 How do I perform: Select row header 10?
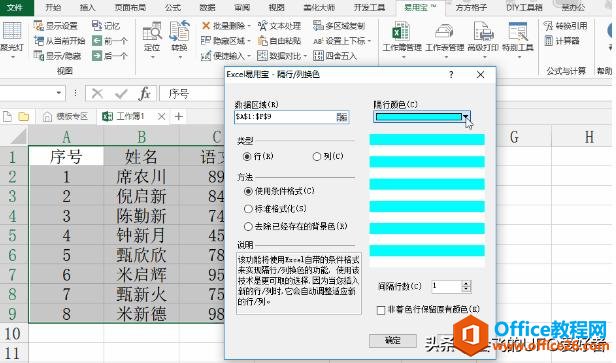coord(13,334)
